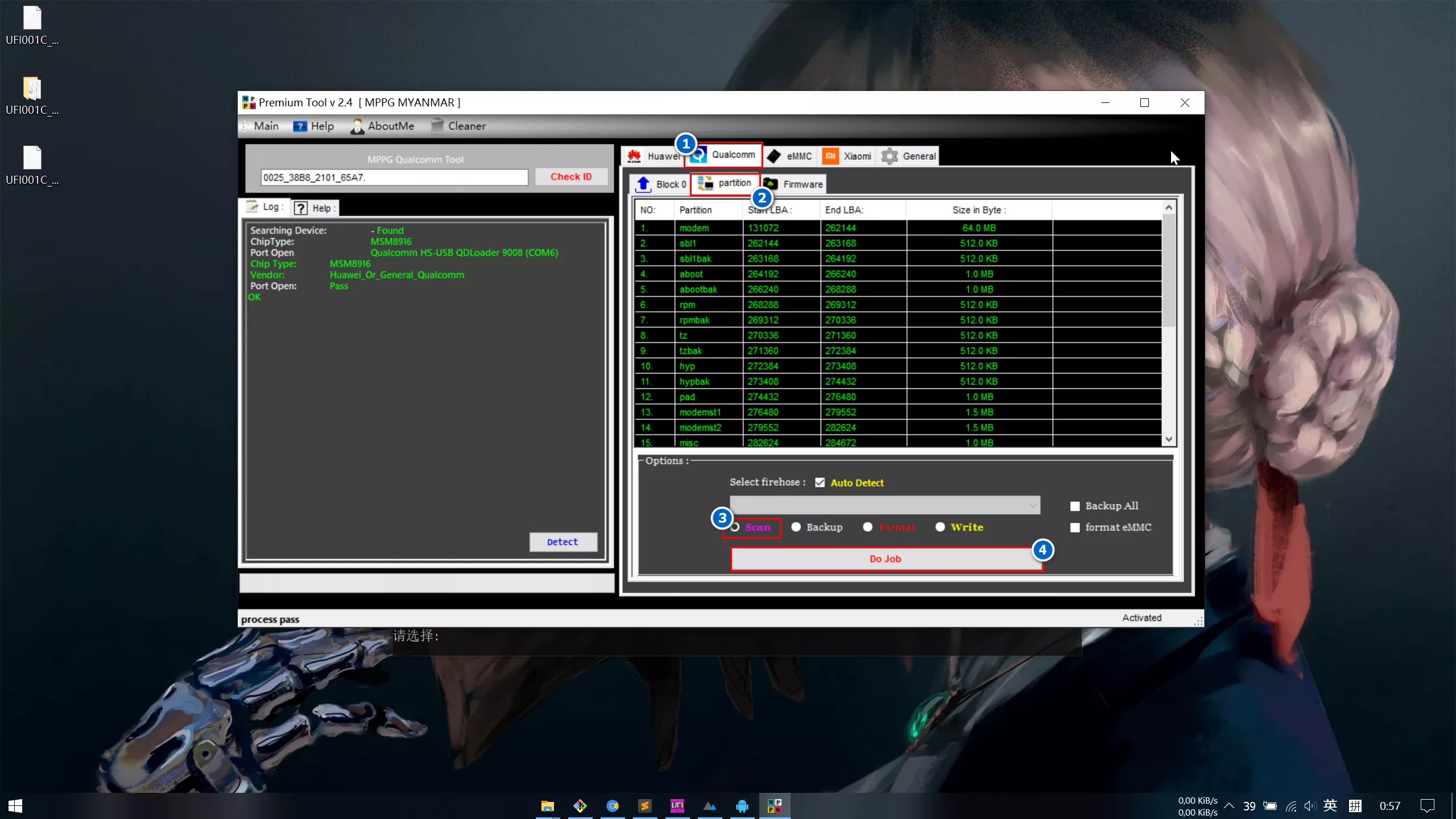Select the Qualcomm tab
Viewport: 1456px width, 819px height.
tap(723, 155)
